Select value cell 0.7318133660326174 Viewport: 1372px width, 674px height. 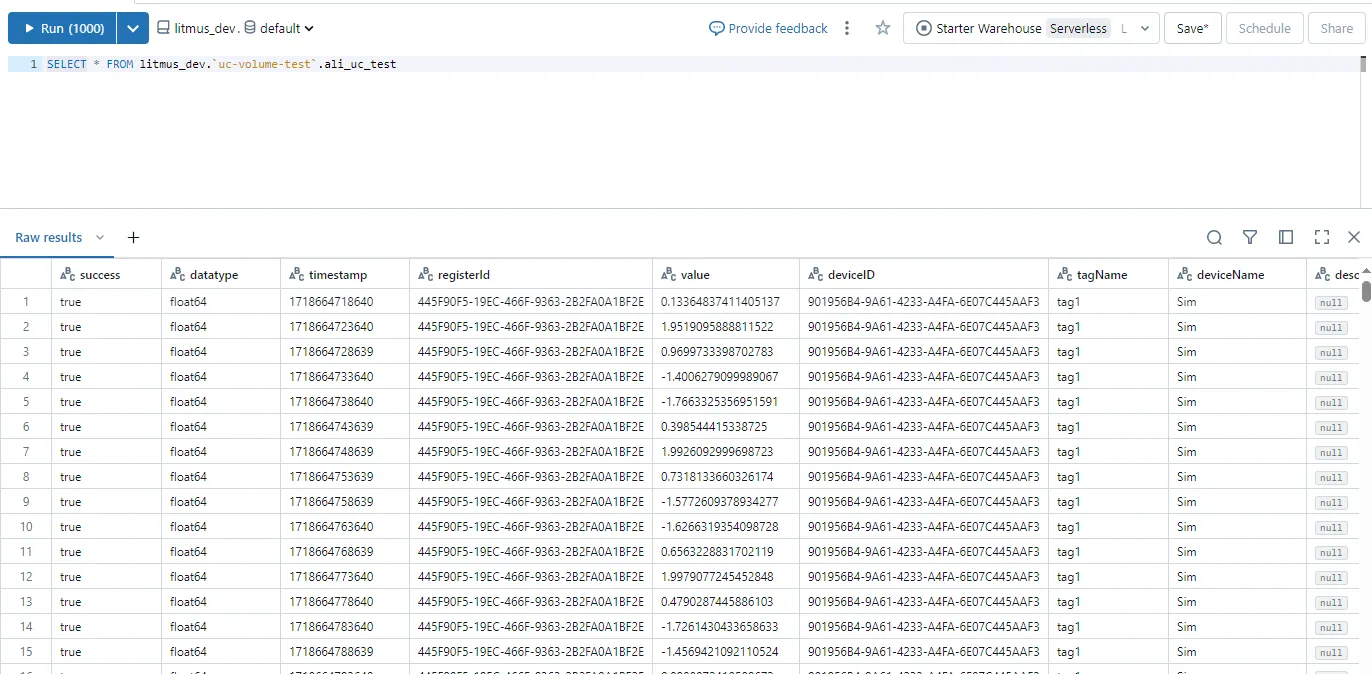click(726, 476)
